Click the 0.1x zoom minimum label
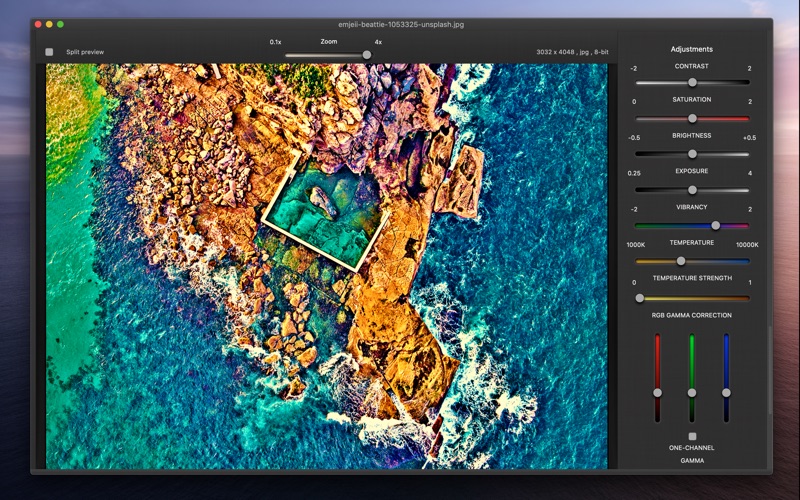800x500 pixels. pyautogui.click(x=276, y=42)
